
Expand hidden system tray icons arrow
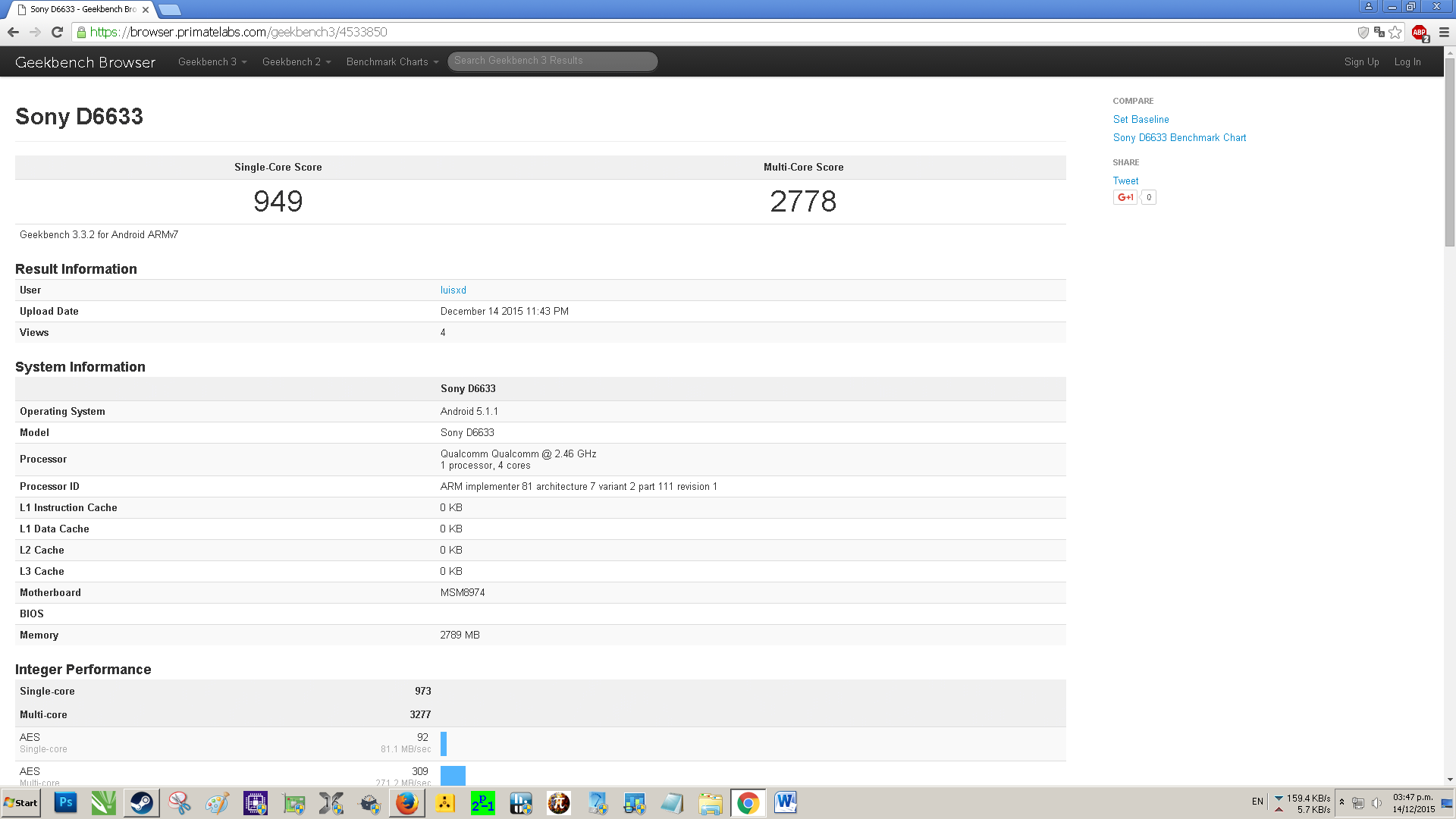click(1341, 802)
